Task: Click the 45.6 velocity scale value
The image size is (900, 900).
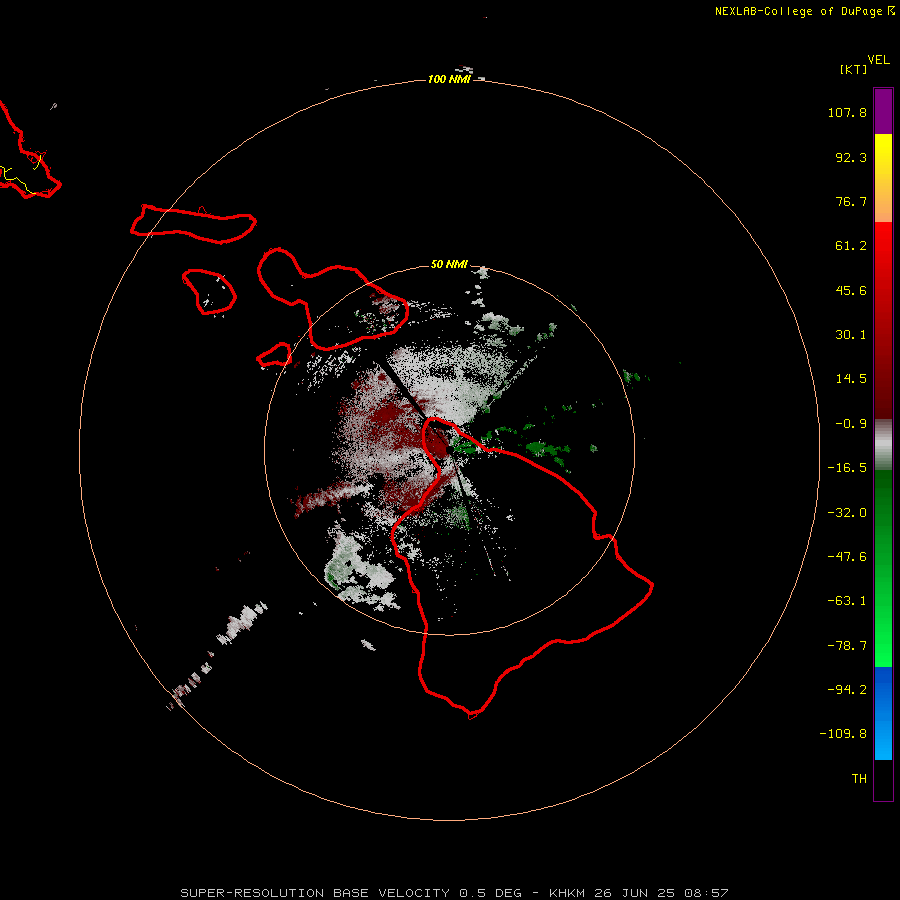Action: coord(851,290)
